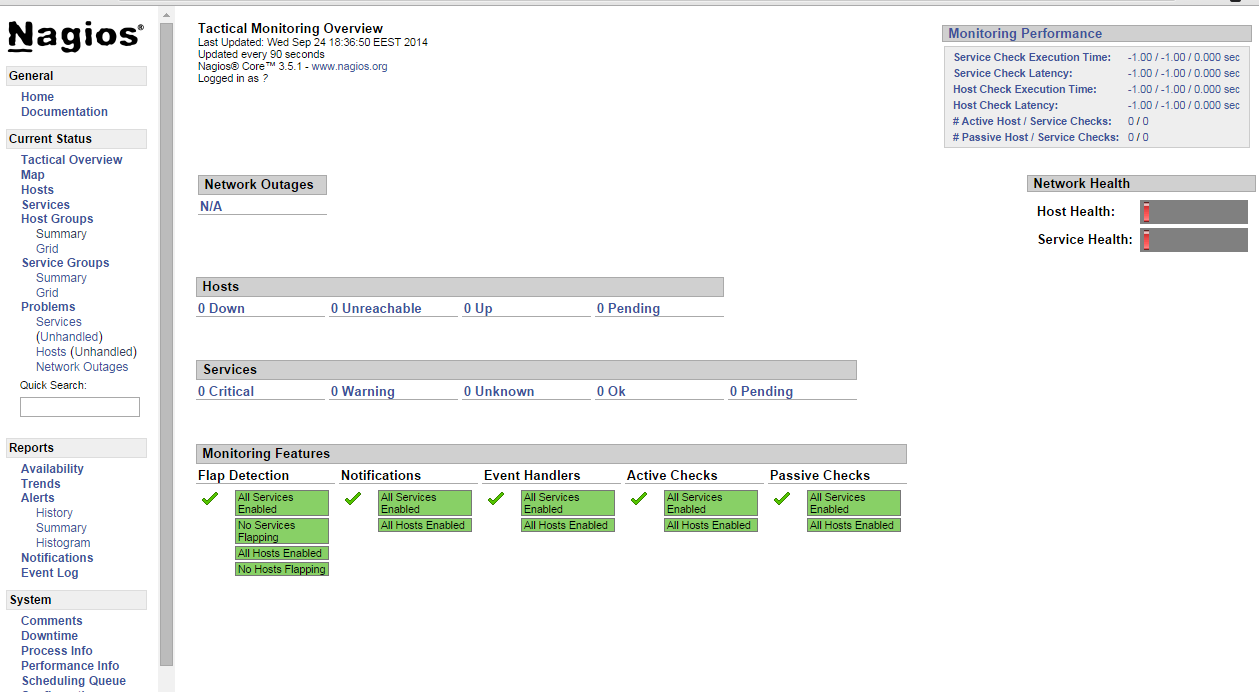Image resolution: width=1259 pixels, height=692 pixels.
Task: Toggle the Event Handlers green checkmark
Action: click(495, 498)
